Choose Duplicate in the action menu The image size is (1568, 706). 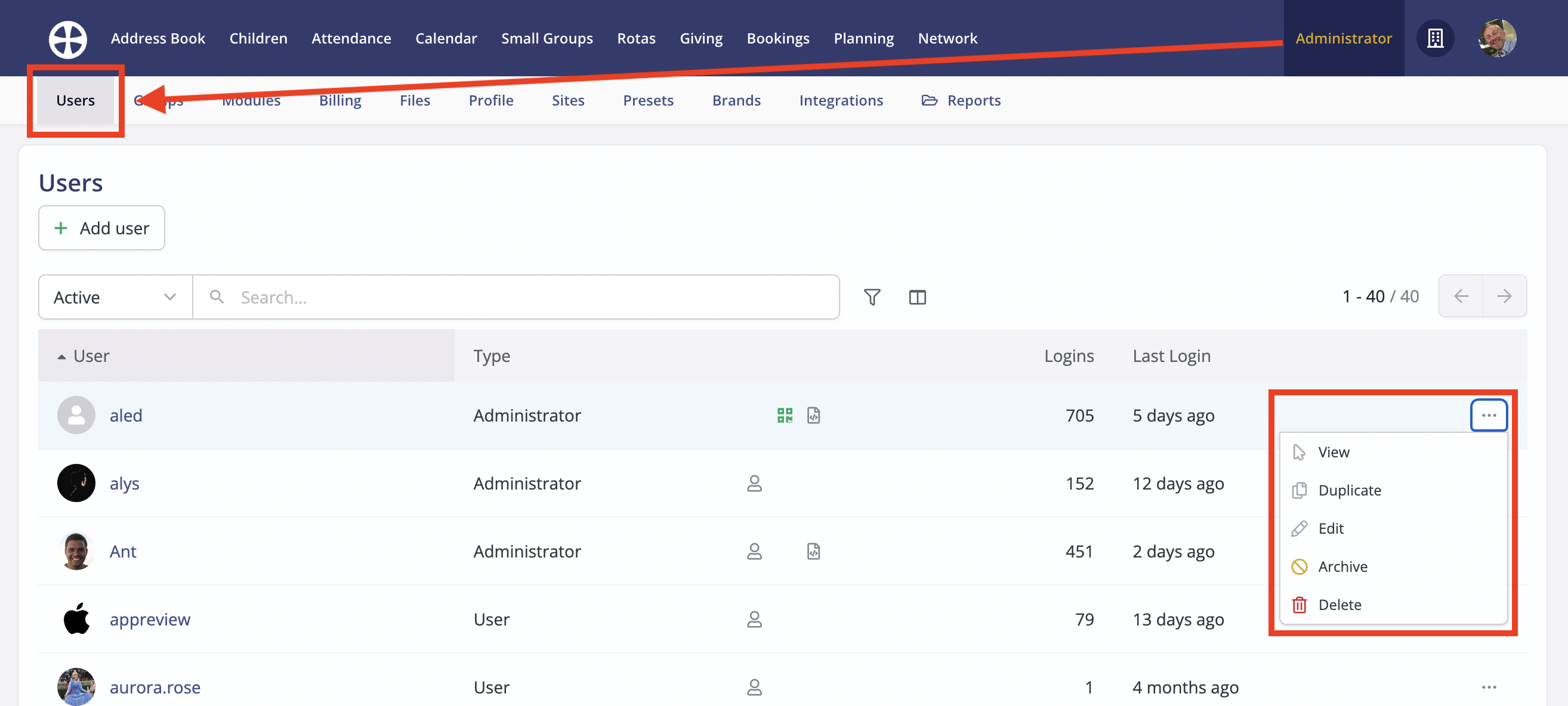tap(1349, 490)
